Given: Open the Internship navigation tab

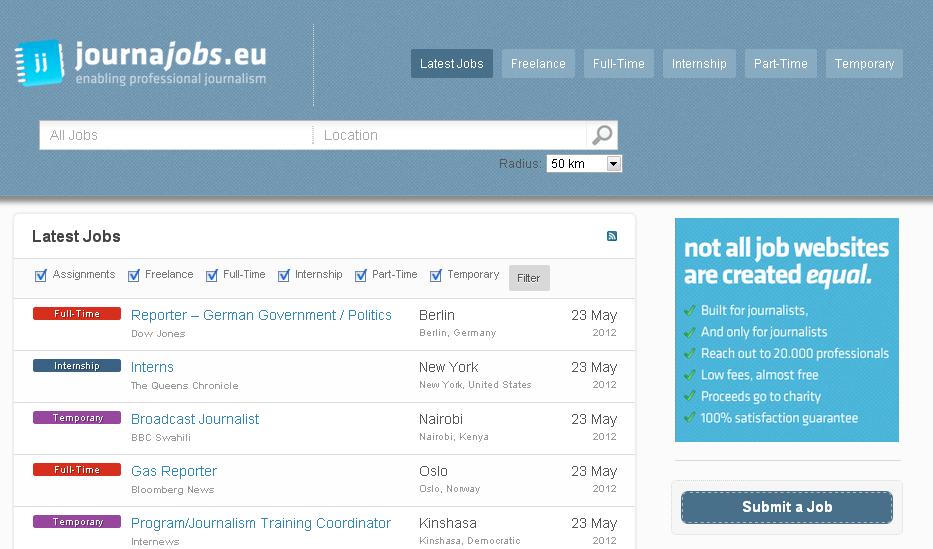Looking at the screenshot, I should pos(699,64).
